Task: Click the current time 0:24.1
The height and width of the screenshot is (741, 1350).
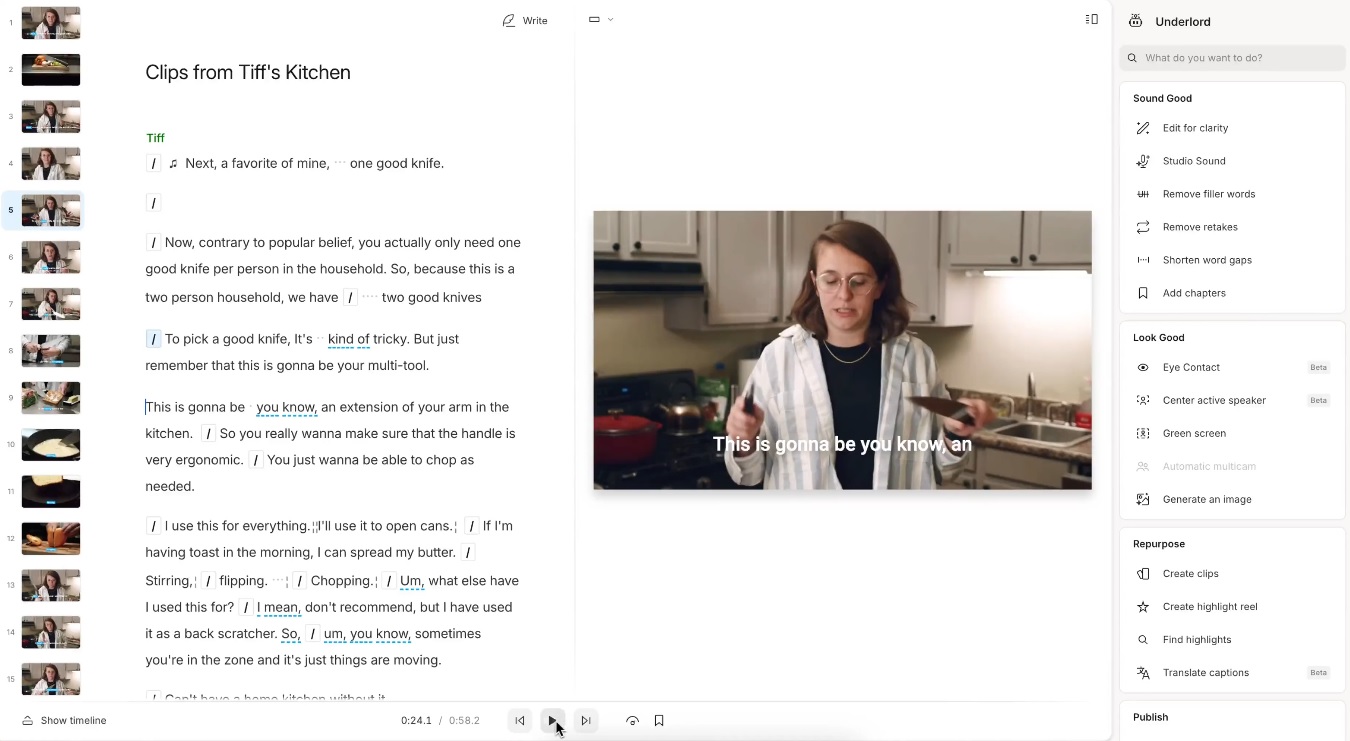Action: tap(416, 720)
